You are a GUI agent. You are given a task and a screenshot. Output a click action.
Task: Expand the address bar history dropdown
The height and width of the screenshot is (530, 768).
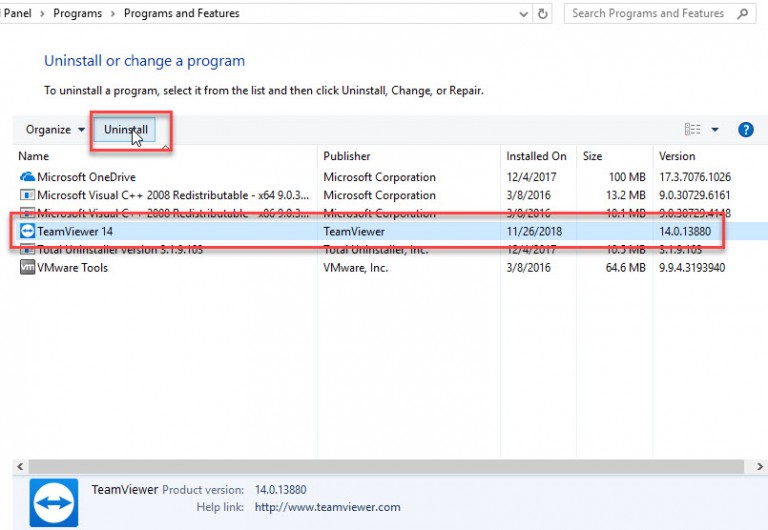523,14
